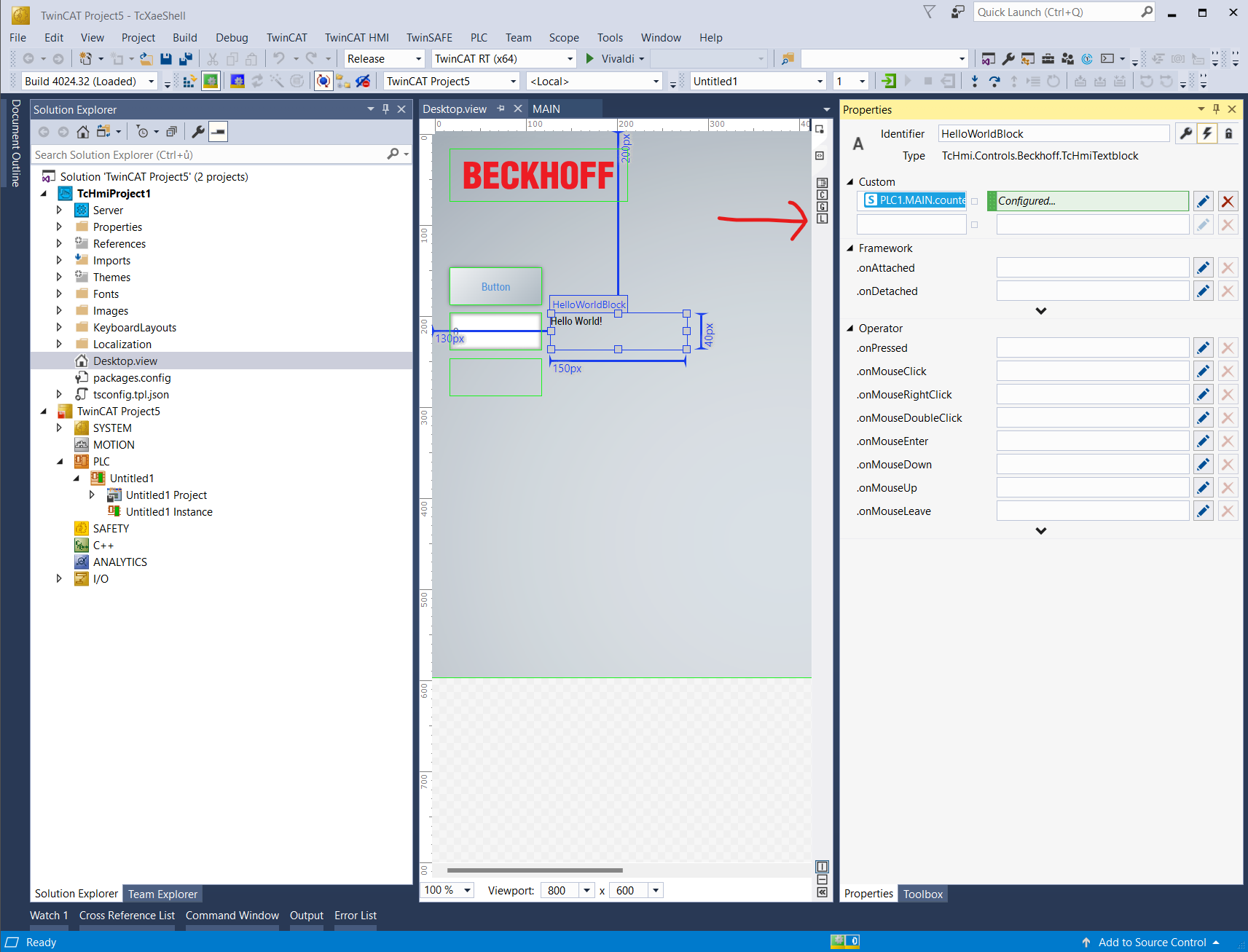Click the lock icon beside the Identifier field
The height and width of the screenshot is (952, 1248).
pos(1228,133)
